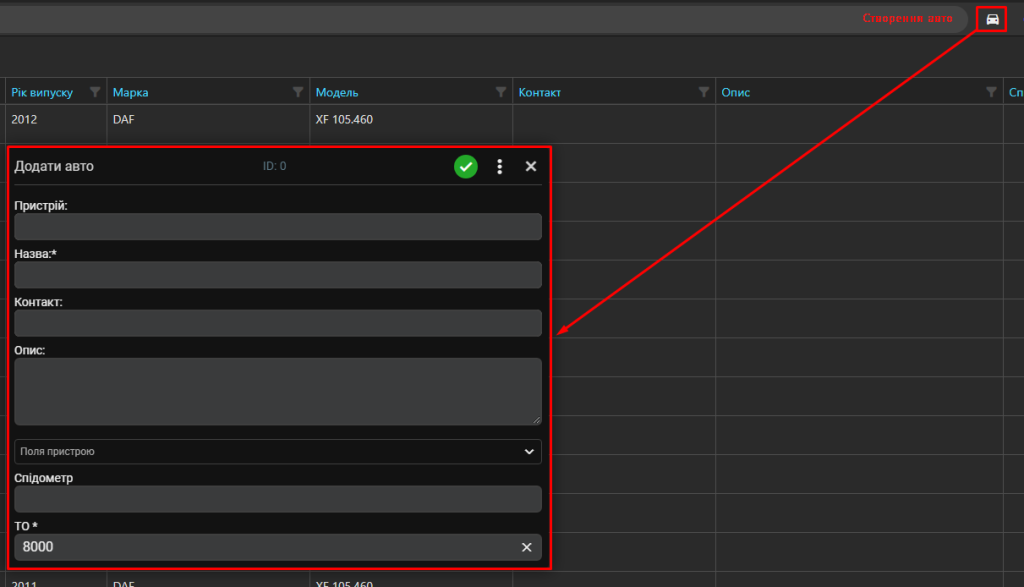Viewport: 1024px width, 587px height.
Task: Focus the Пристрій input field
Action: (278, 227)
